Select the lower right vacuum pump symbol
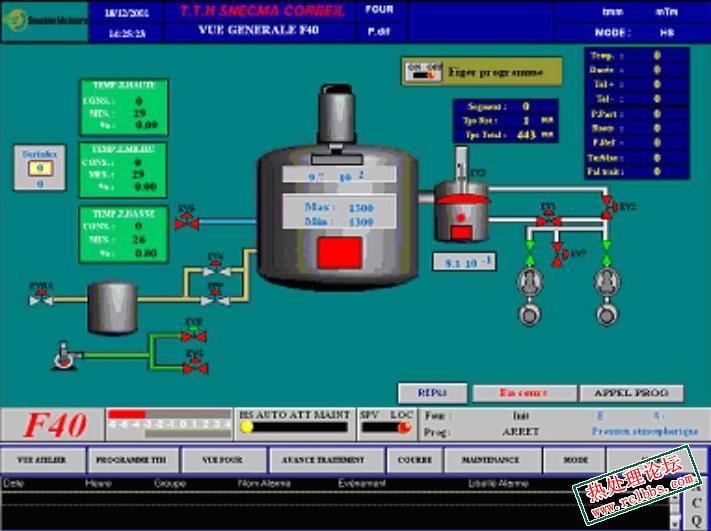This screenshot has height=531, width=711. click(606, 314)
